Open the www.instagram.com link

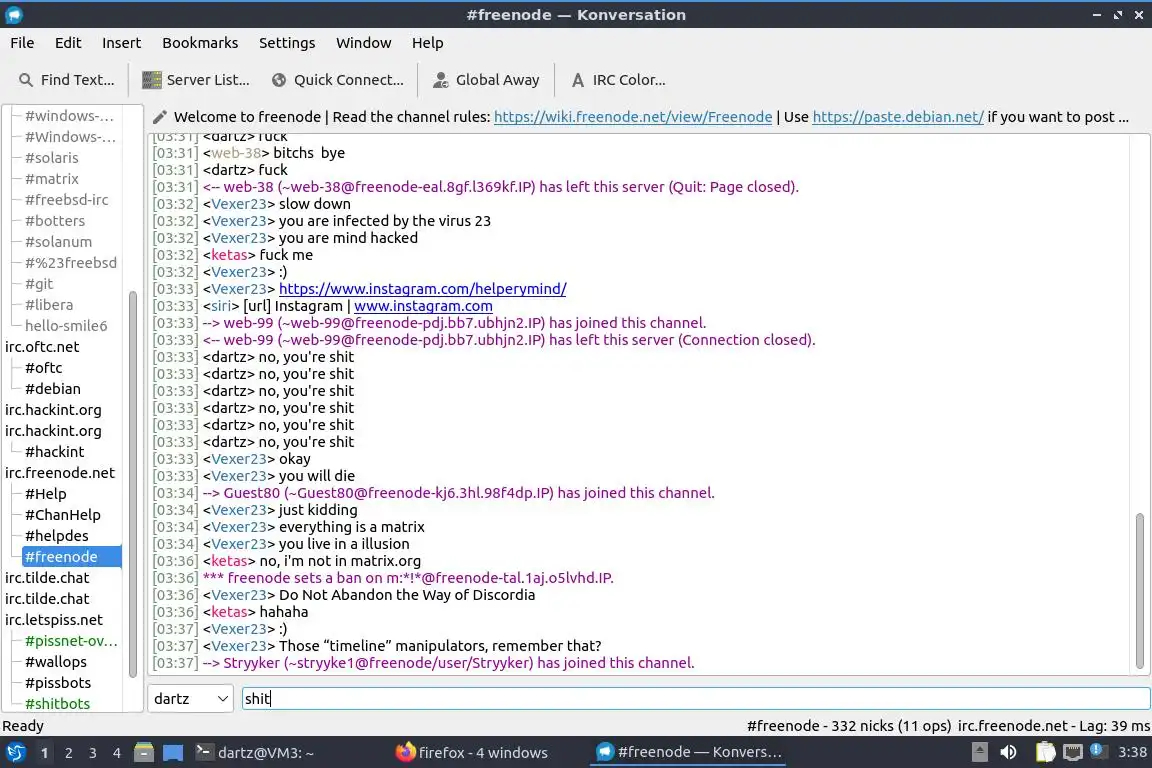(423, 306)
